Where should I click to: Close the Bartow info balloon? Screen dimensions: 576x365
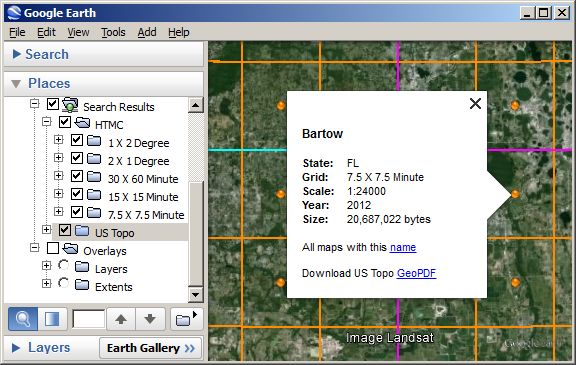pyautogui.click(x=475, y=104)
